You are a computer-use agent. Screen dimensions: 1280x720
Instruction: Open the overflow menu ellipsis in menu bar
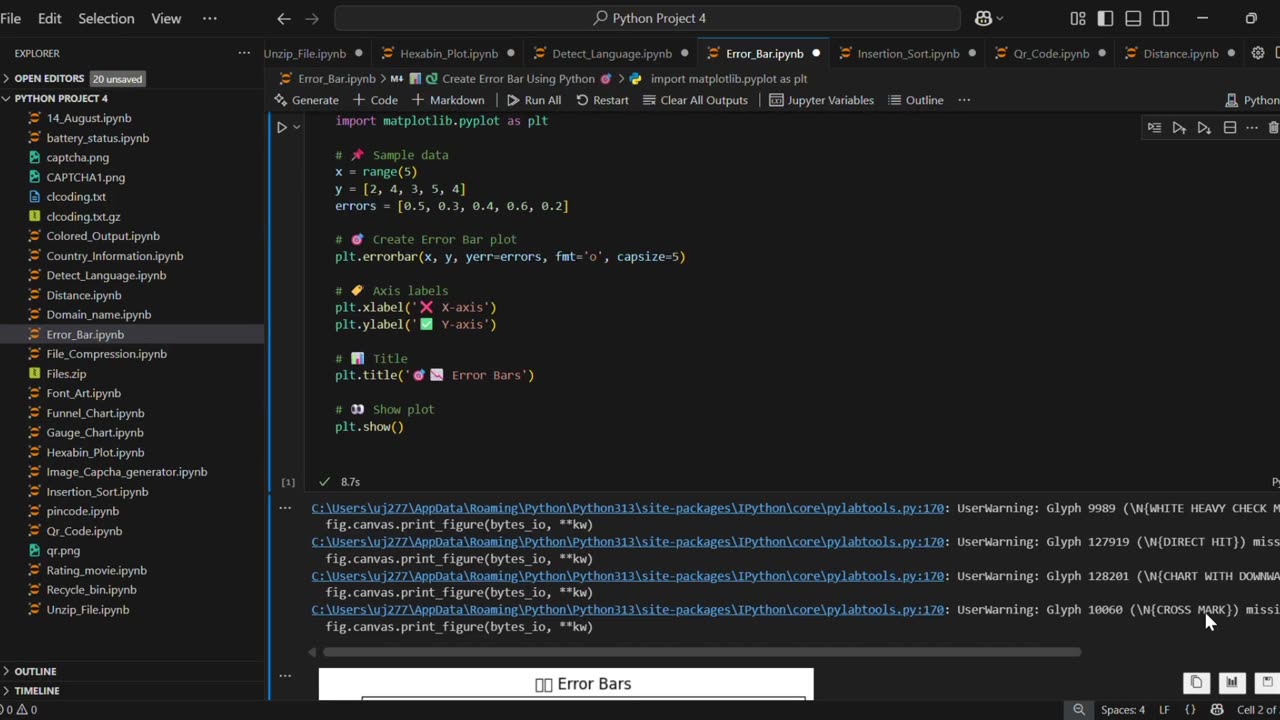(209, 18)
